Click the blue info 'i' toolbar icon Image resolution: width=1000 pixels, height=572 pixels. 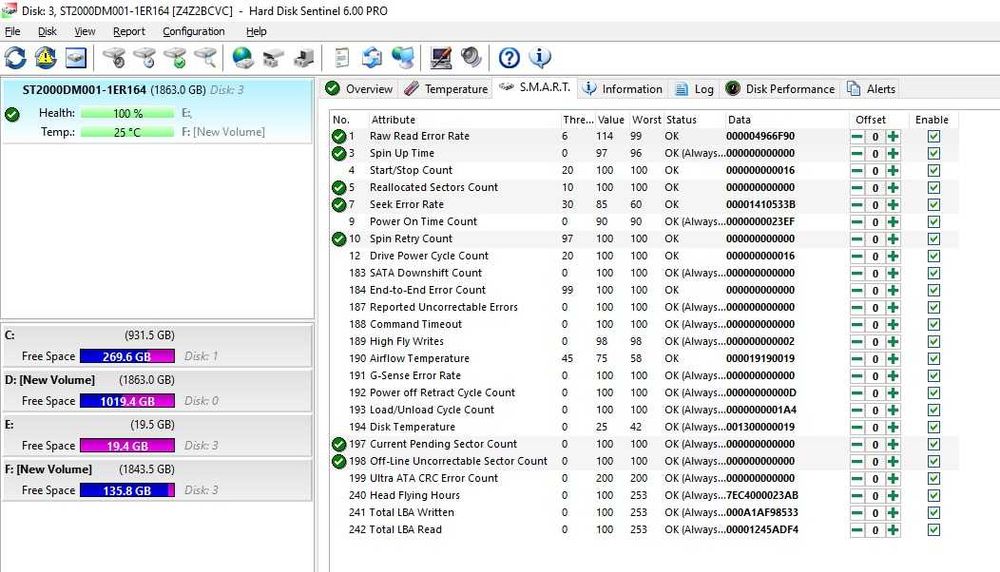539,58
